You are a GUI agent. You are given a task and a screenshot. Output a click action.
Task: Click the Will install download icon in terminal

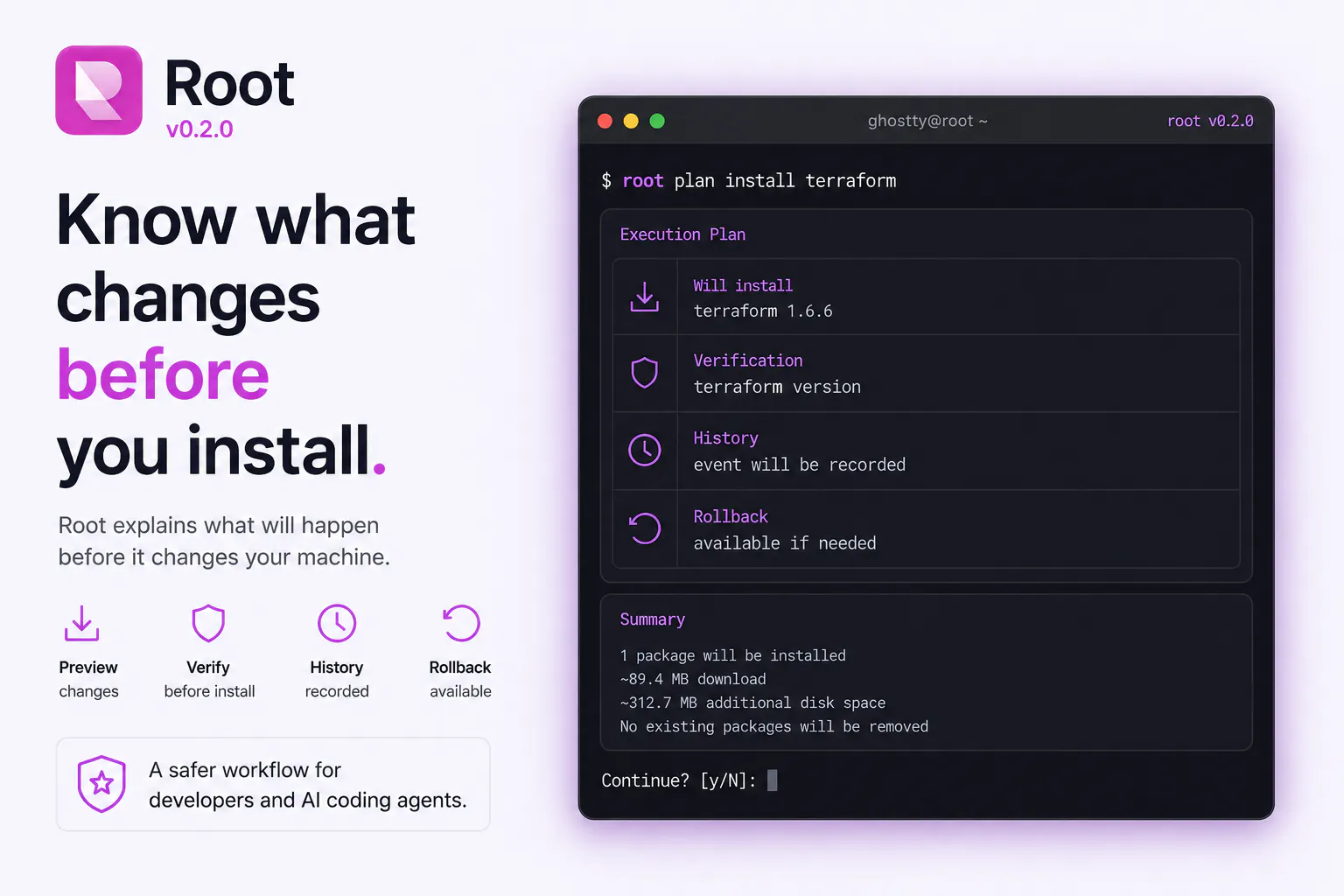[x=645, y=297]
